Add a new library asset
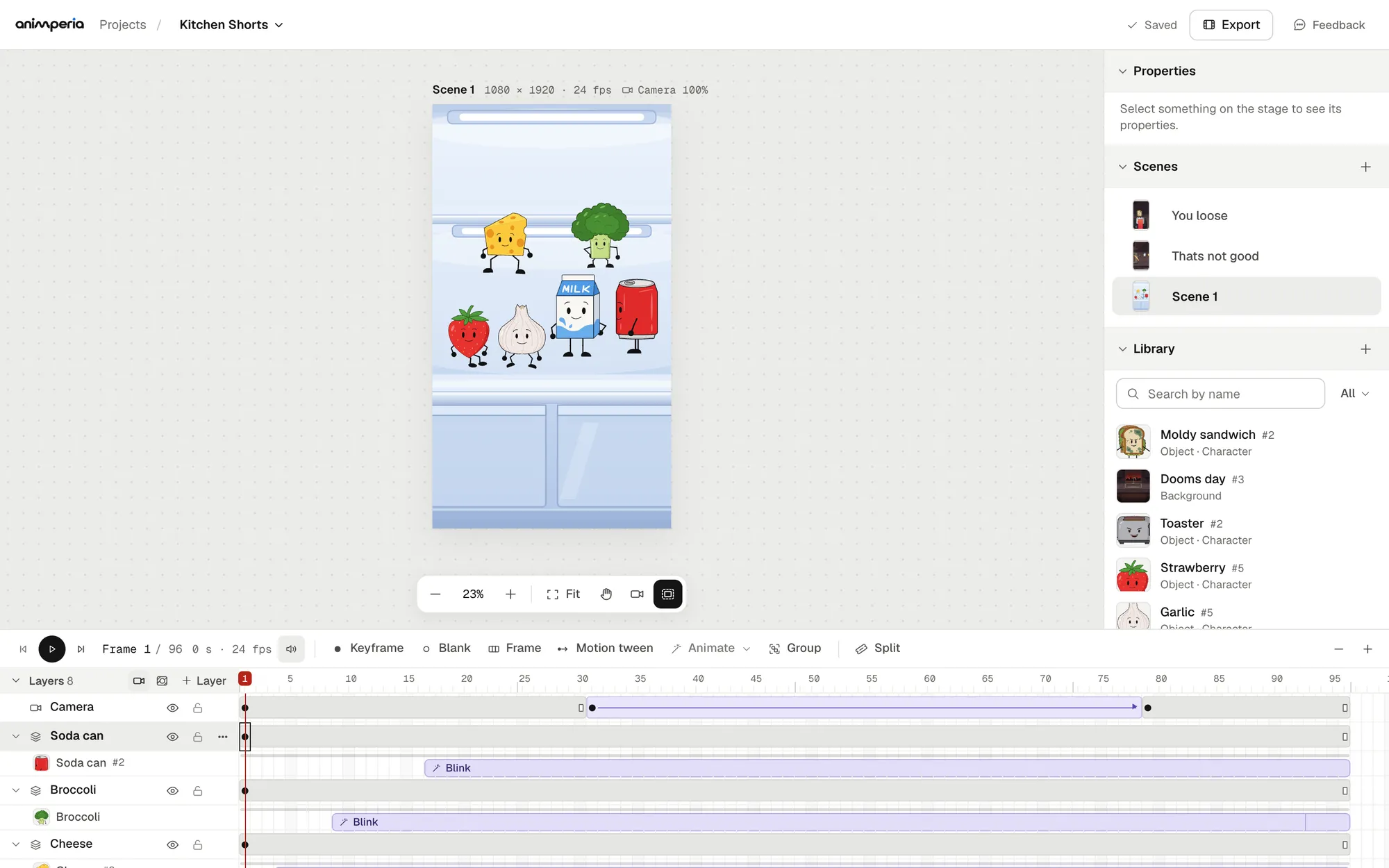This screenshot has height=868, width=1389. (1365, 349)
